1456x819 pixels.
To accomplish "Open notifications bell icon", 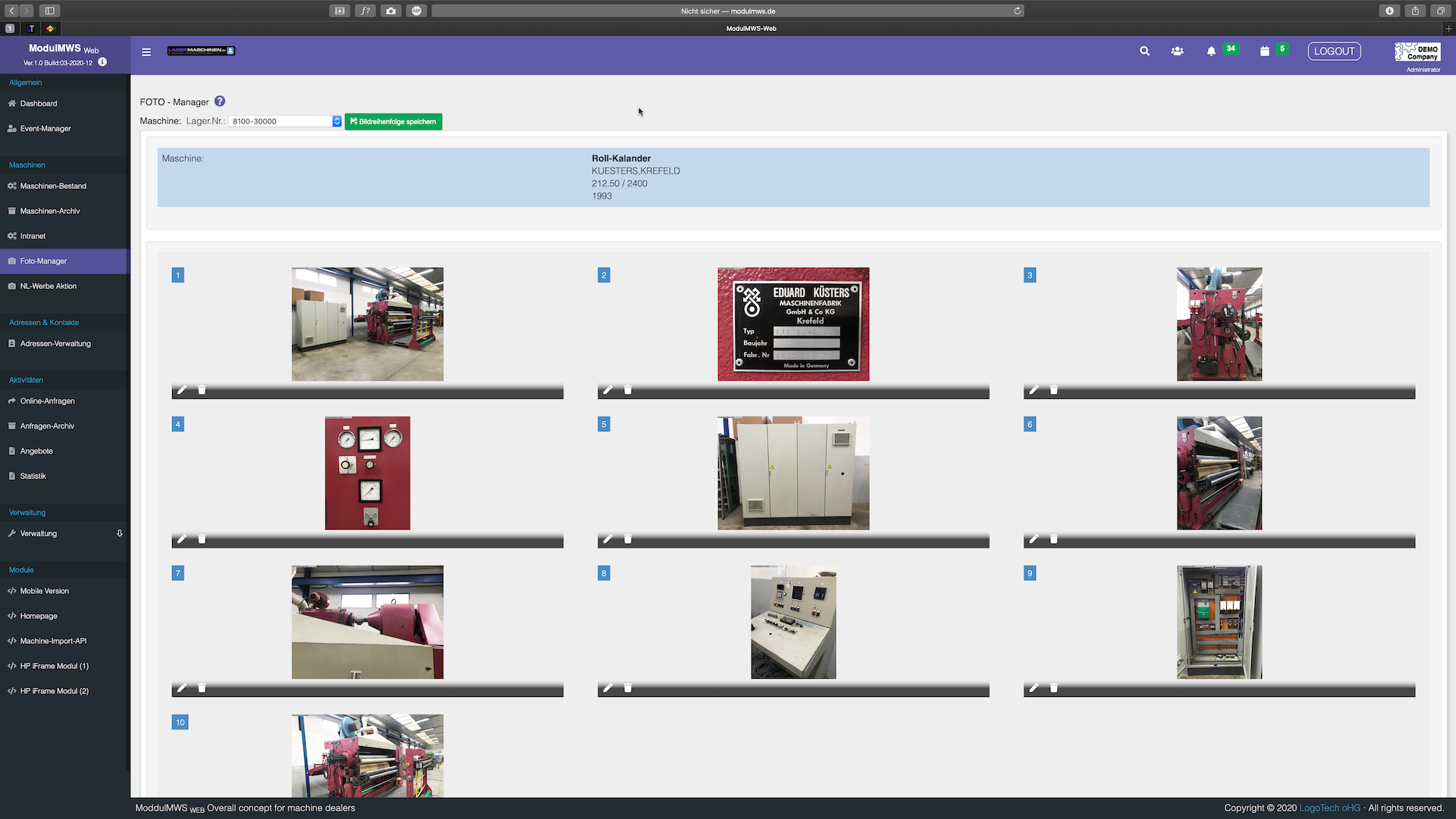I will pyautogui.click(x=1211, y=52).
